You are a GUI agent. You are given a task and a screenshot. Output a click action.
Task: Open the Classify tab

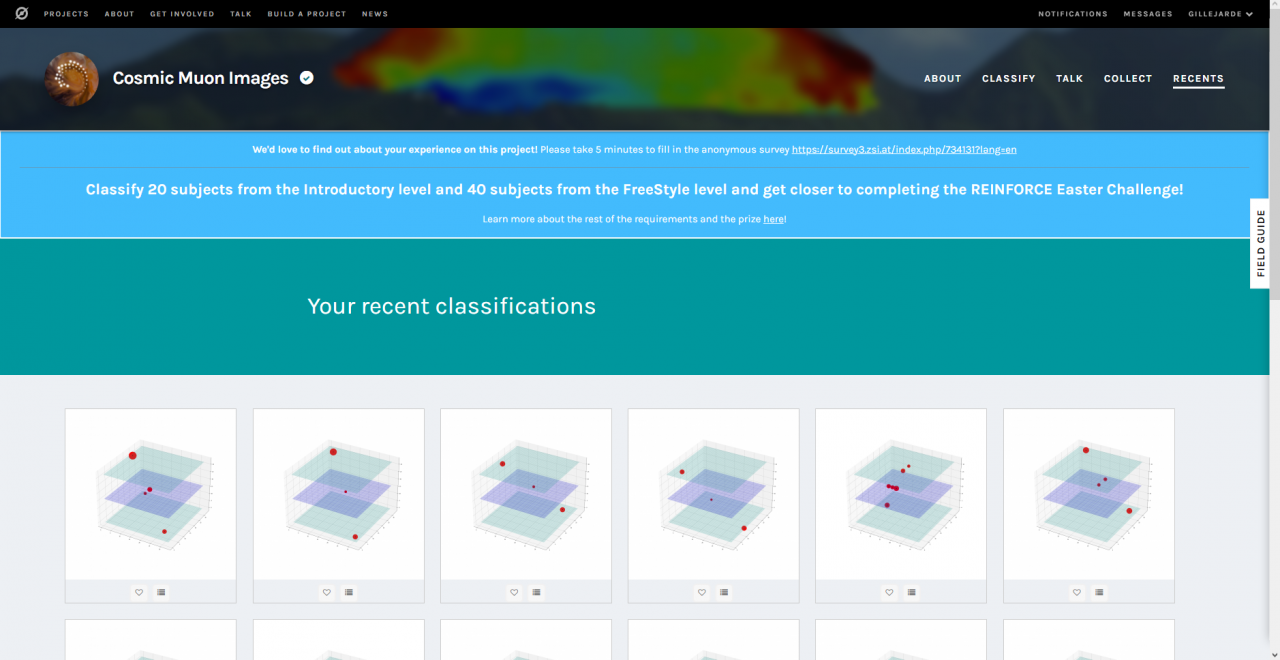click(1008, 78)
